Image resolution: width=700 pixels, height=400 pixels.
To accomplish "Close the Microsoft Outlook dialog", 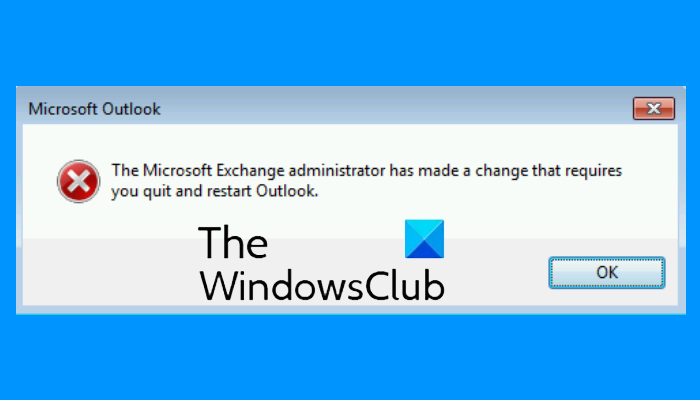I will click(x=654, y=108).
